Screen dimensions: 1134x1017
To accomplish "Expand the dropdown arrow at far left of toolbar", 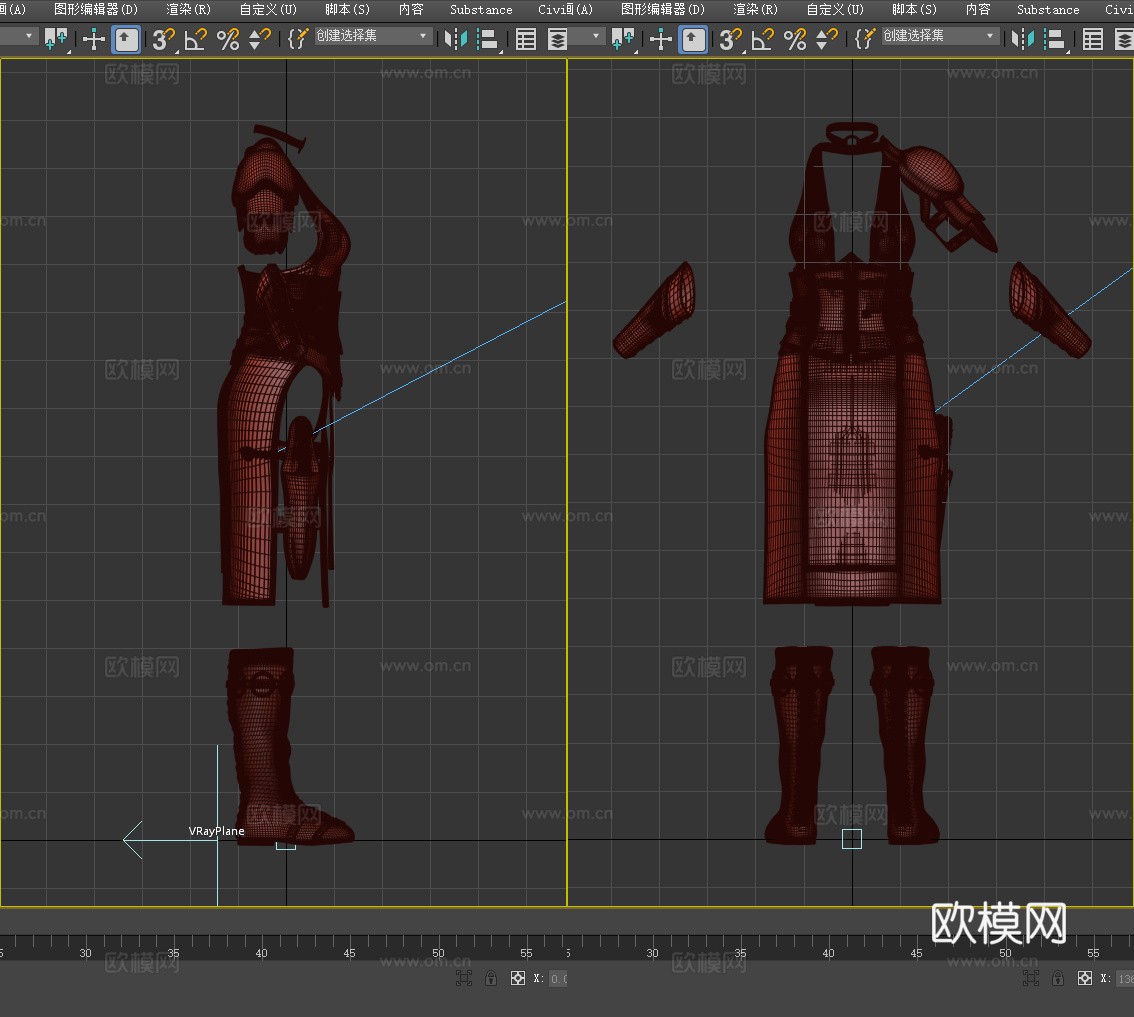I will point(29,35).
